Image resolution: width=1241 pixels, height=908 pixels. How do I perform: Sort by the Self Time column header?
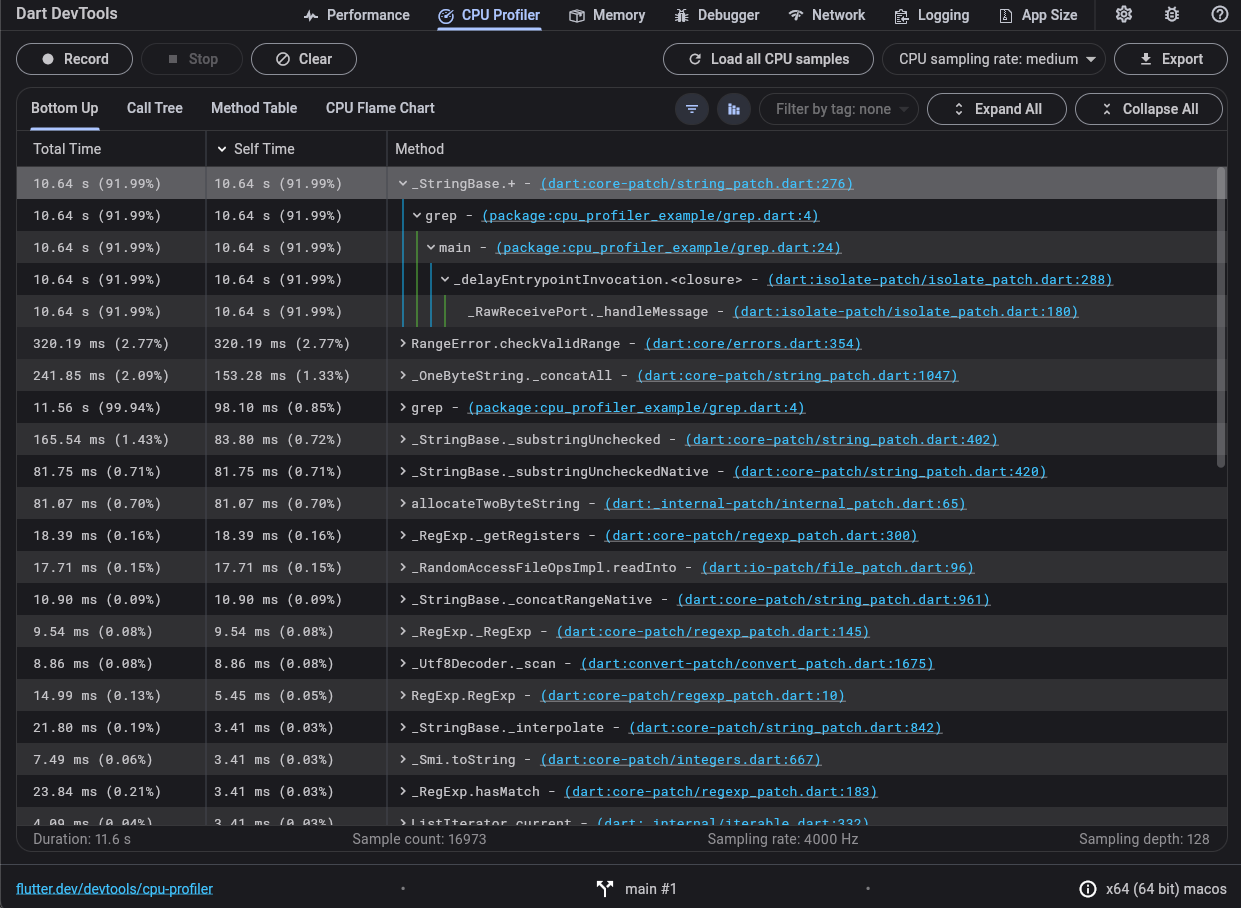pos(263,148)
